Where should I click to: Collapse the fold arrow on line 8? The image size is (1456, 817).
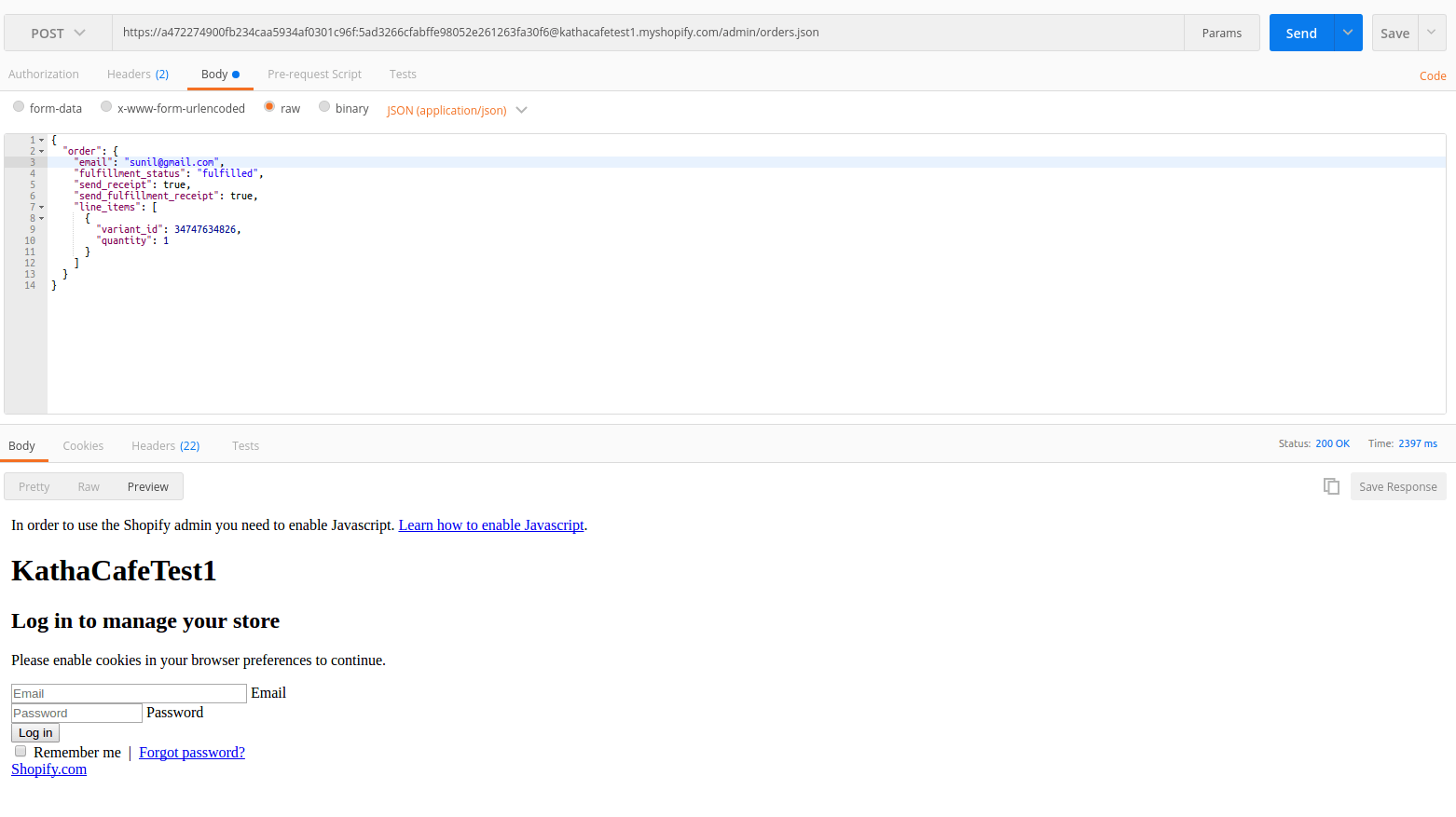tap(41, 218)
